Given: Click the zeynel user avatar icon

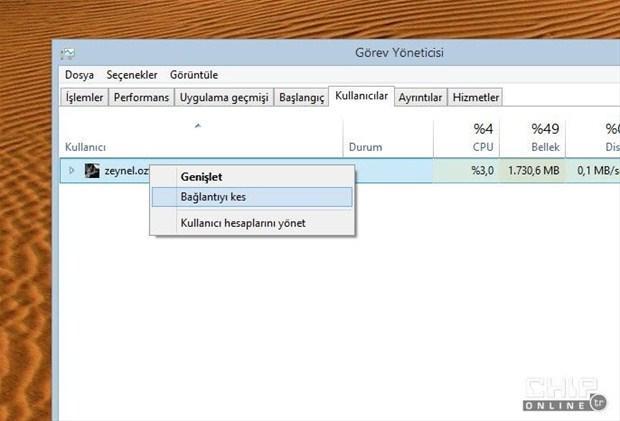Looking at the screenshot, I should (x=91, y=171).
